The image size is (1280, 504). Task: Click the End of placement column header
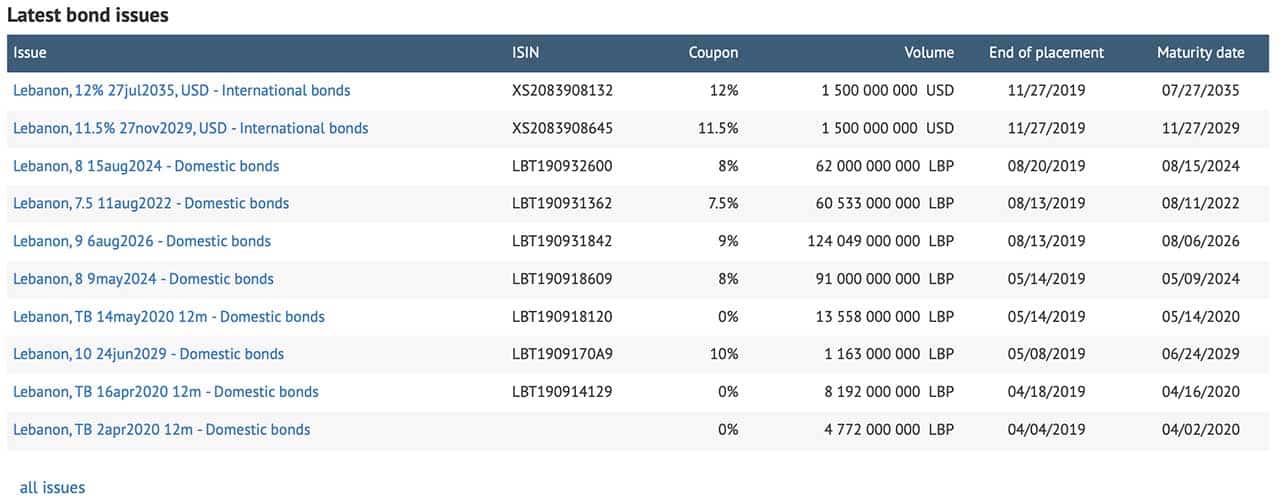coord(1046,53)
